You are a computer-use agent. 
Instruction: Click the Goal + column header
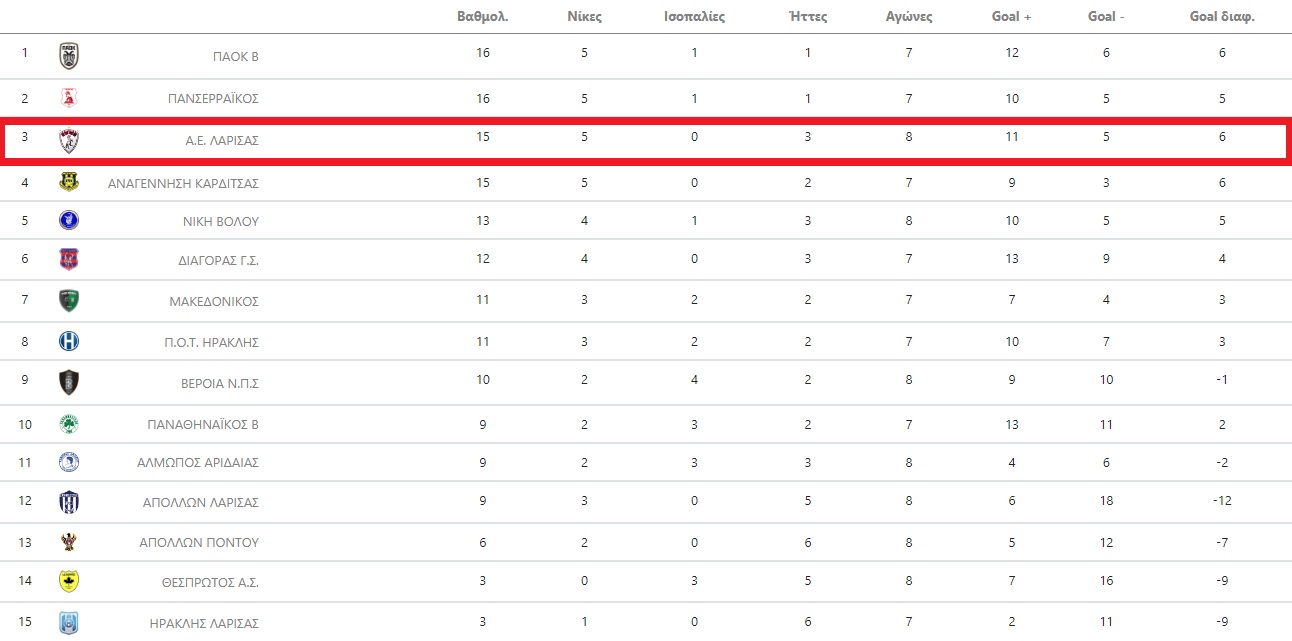point(1012,17)
